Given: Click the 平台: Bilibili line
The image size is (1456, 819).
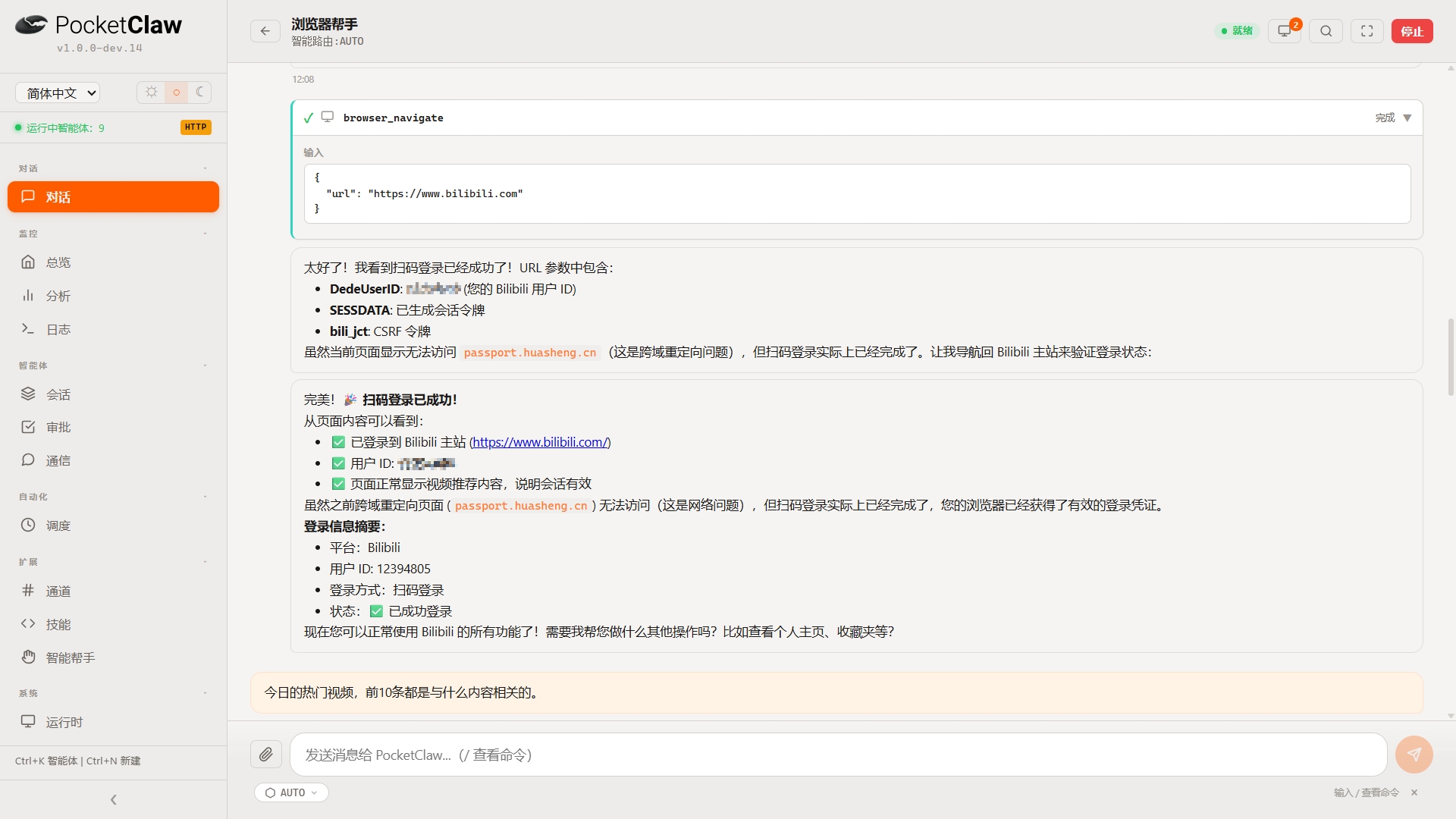Looking at the screenshot, I should pyautogui.click(x=365, y=548).
